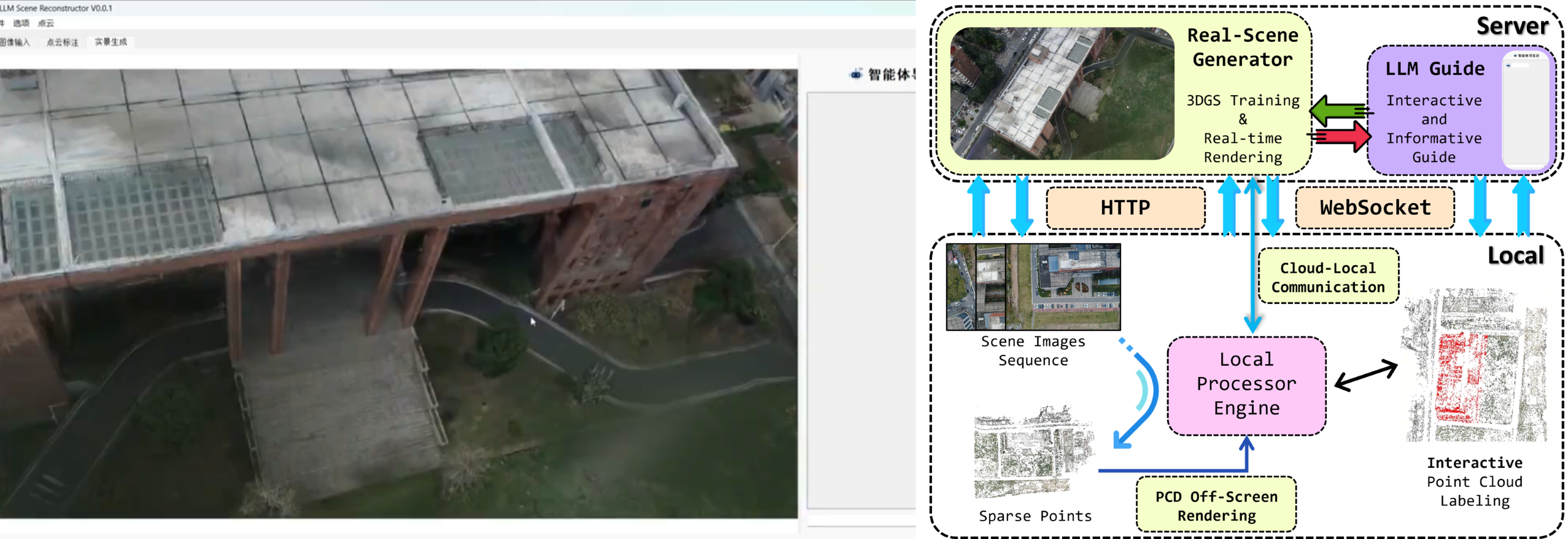Screen dimensions: 1568x539
Task: Click the Interactive and Informative Guide text
Action: tap(1434, 128)
